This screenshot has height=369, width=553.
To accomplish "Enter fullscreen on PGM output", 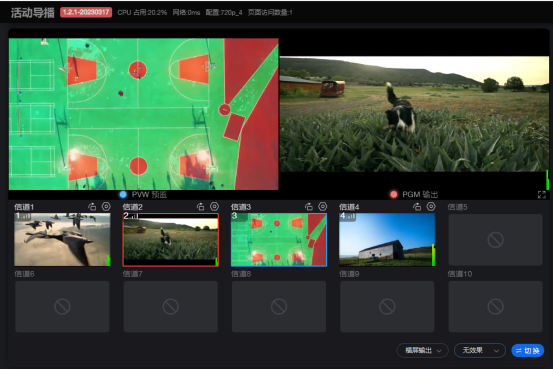I will 542,195.
